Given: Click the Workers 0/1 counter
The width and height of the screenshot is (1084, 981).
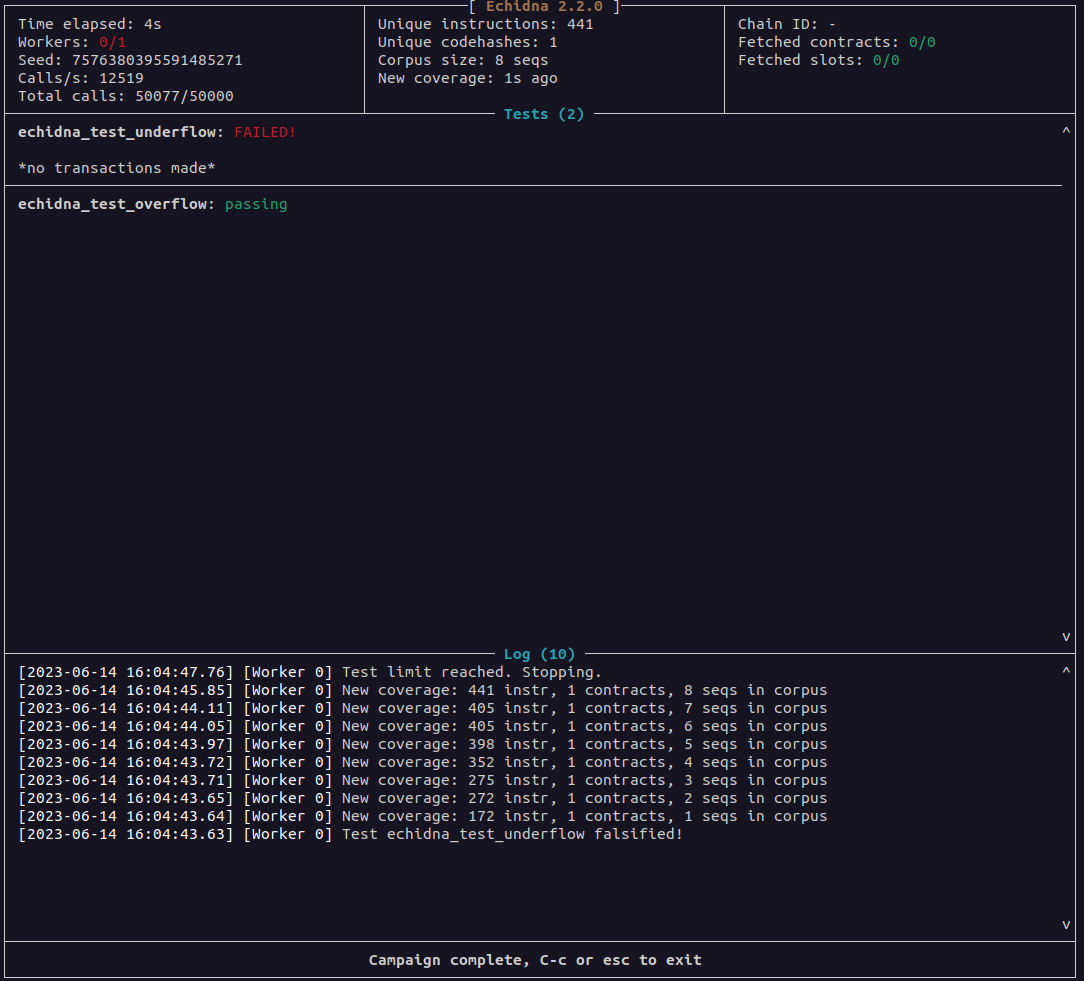Looking at the screenshot, I should click(72, 42).
